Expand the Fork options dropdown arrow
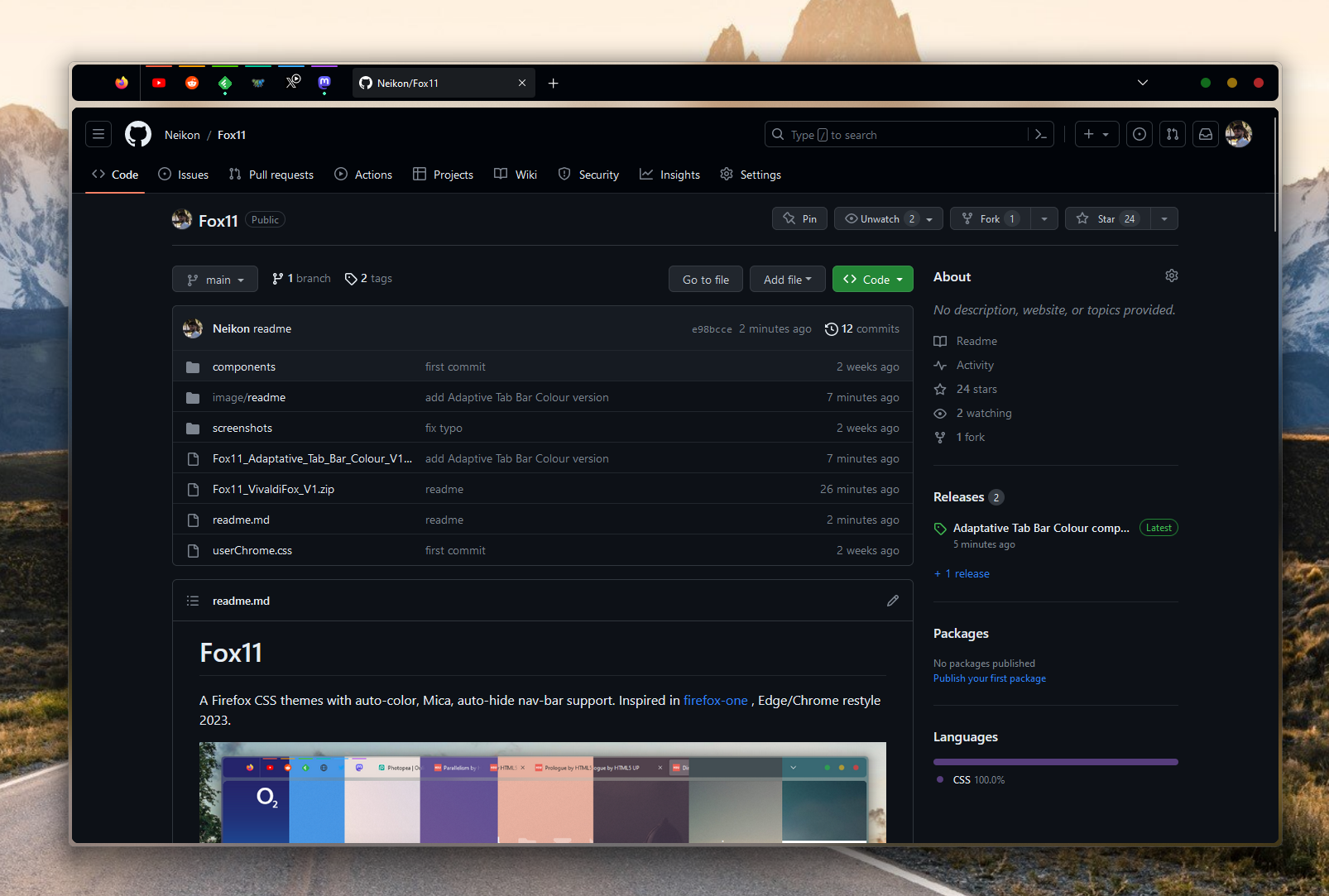Viewport: 1329px width, 896px height. click(x=1044, y=218)
